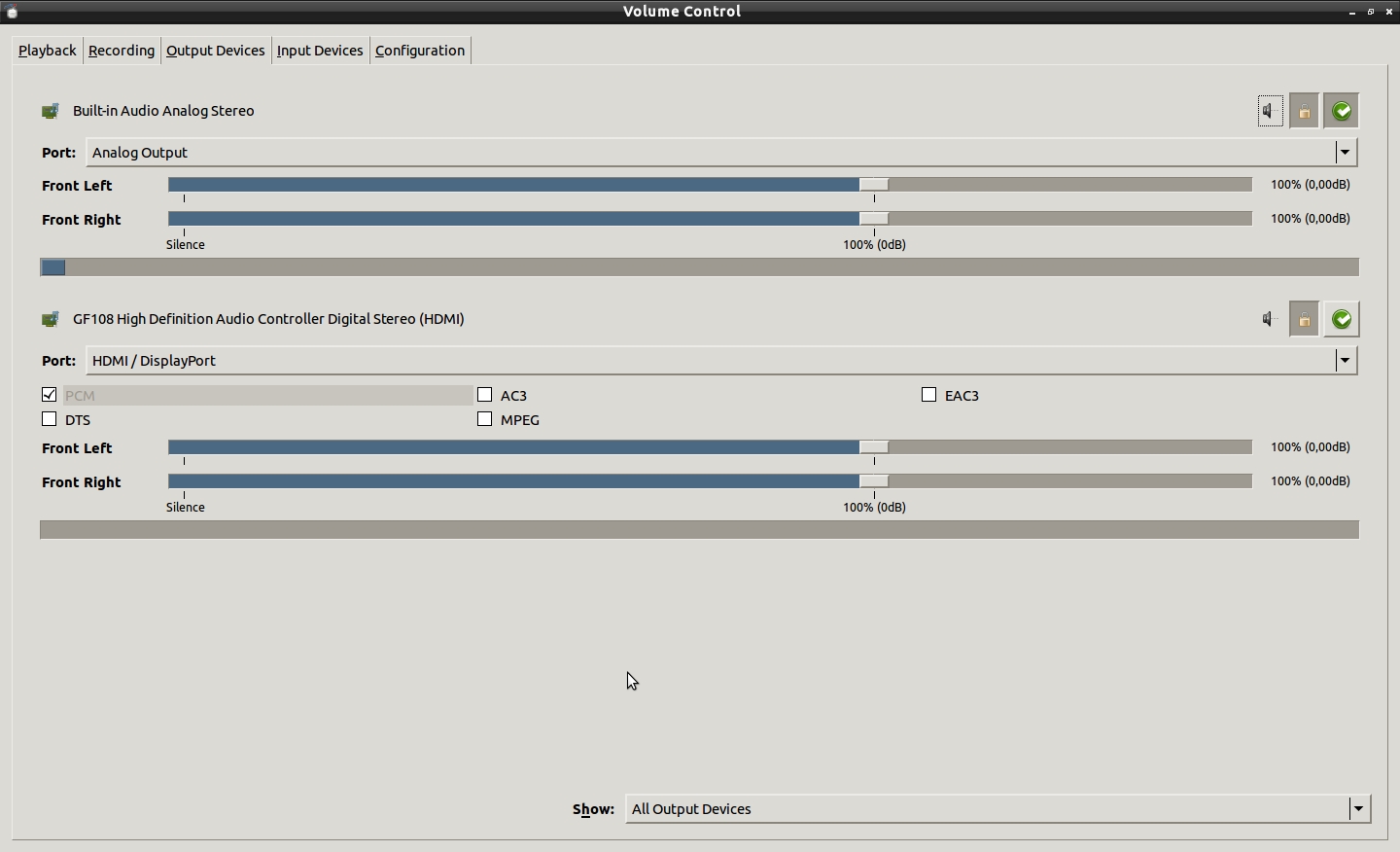The width and height of the screenshot is (1400, 852).
Task: Click the GF108 HDMI sound card icon
Action: pyautogui.click(x=51, y=320)
